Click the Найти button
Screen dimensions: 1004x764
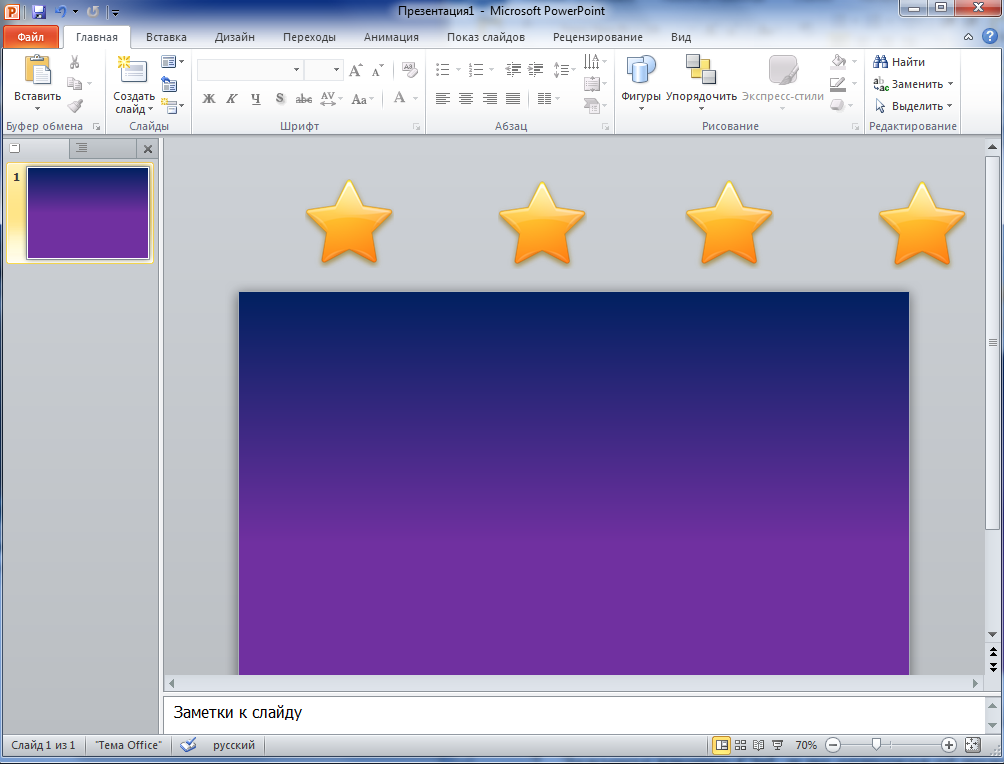click(x=899, y=62)
